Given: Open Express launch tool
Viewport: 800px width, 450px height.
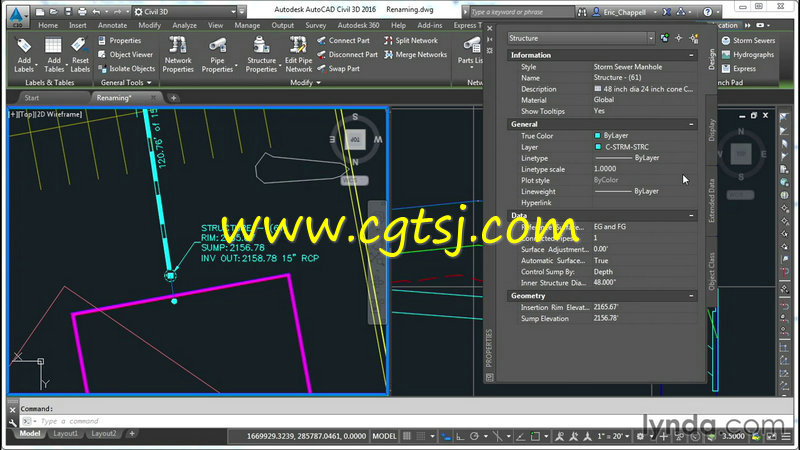Looking at the screenshot, I should click(739, 68).
